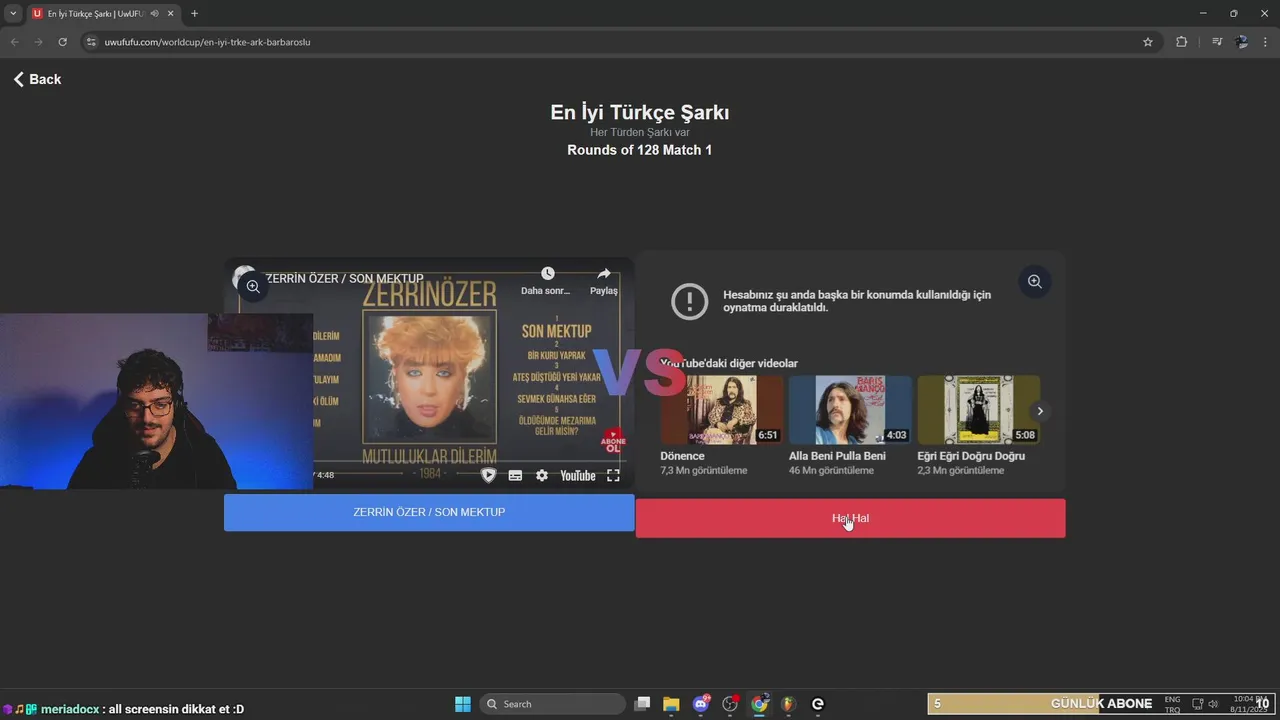This screenshot has width=1280, height=720.
Task: Click the Watch later clock icon
Action: pos(547,273)
